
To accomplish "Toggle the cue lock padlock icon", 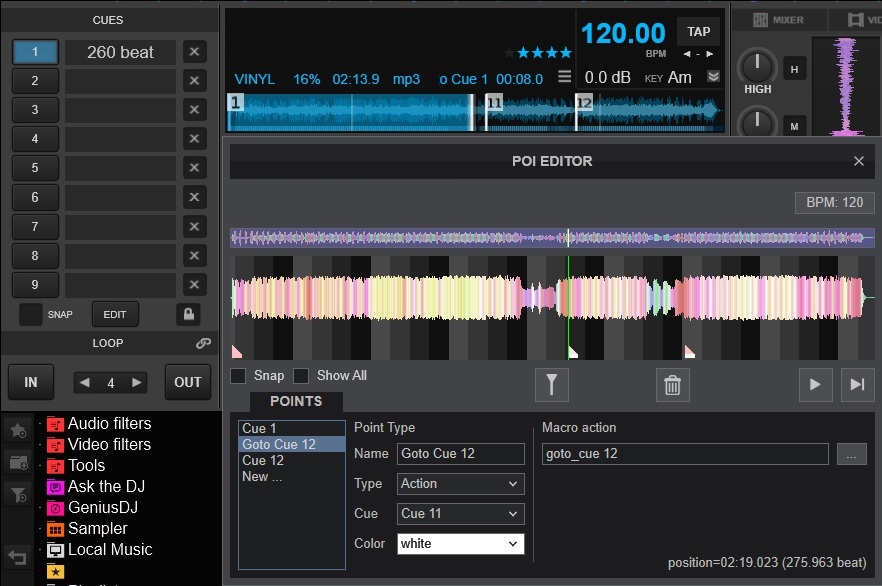I will coord(188,314).
